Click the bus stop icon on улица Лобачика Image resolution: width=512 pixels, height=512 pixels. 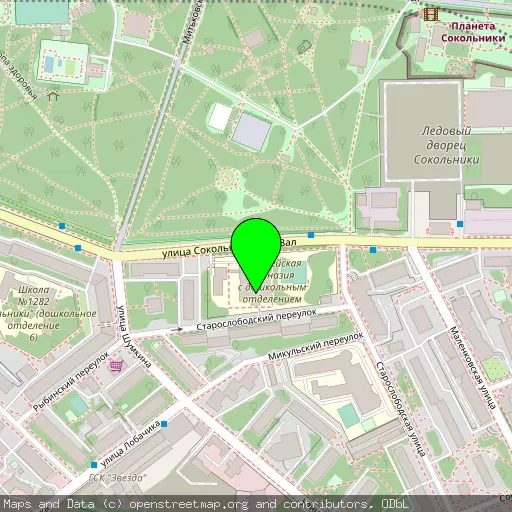(x=164, y=424)
